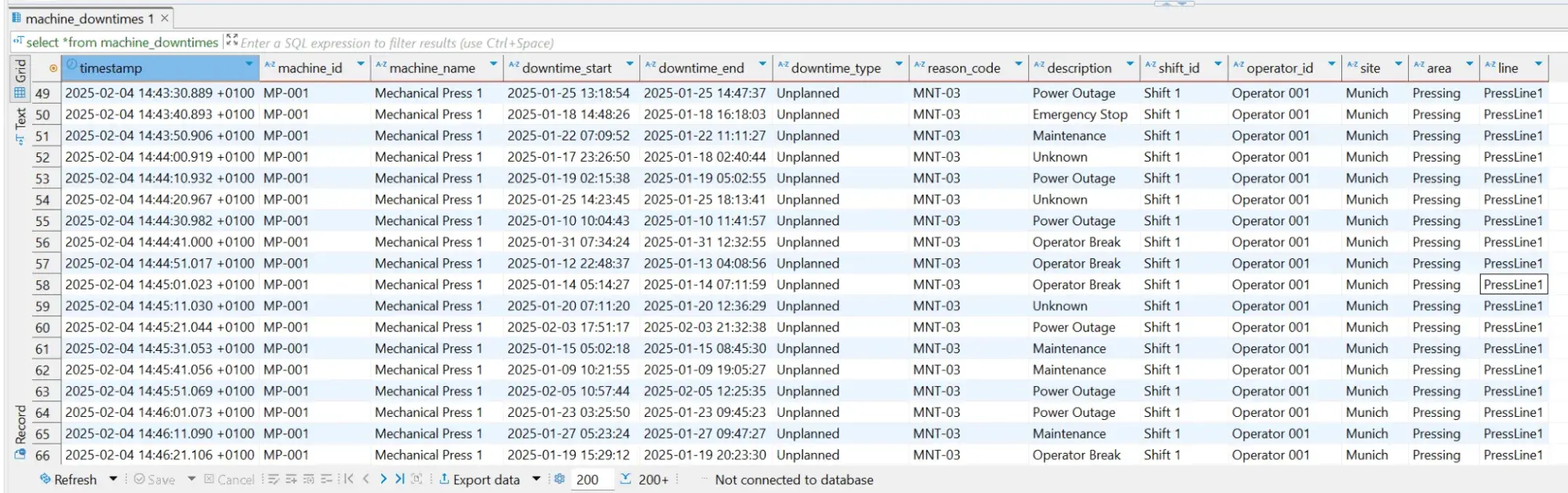Click the expand filter panel icon
The width and height of the screenshot is (1568, 493).
tap(231, 40)
